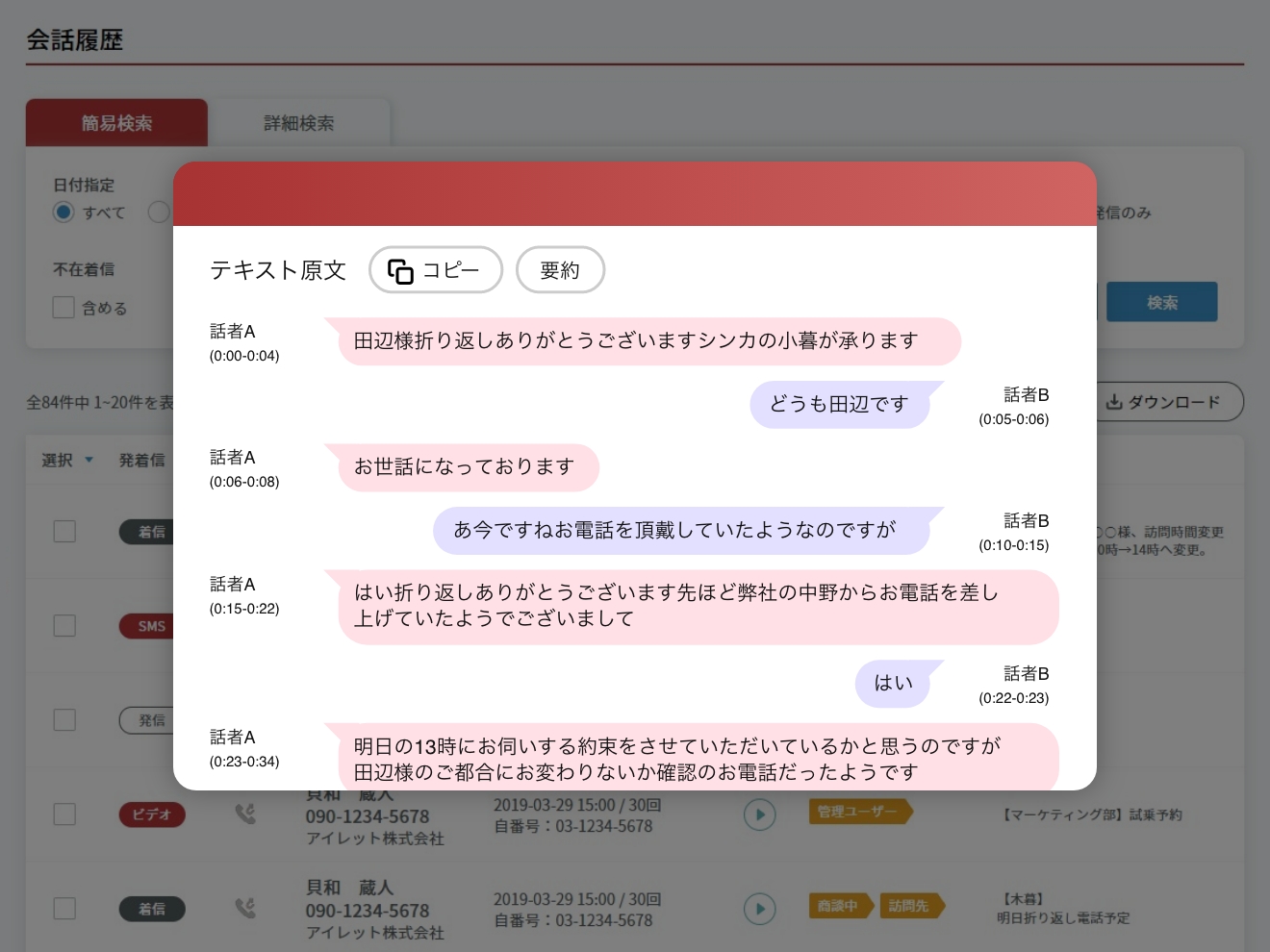Screen dimensions: 1270x952
Task: Click the 管理ユーザー tag label
Action: point(857,812)
